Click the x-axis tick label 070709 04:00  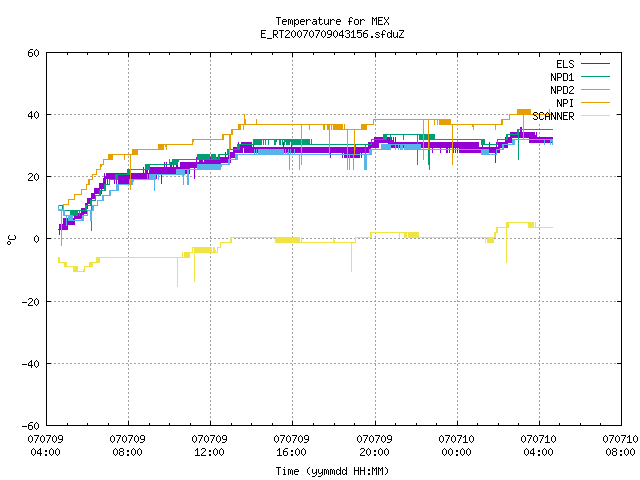pos(45,445)
